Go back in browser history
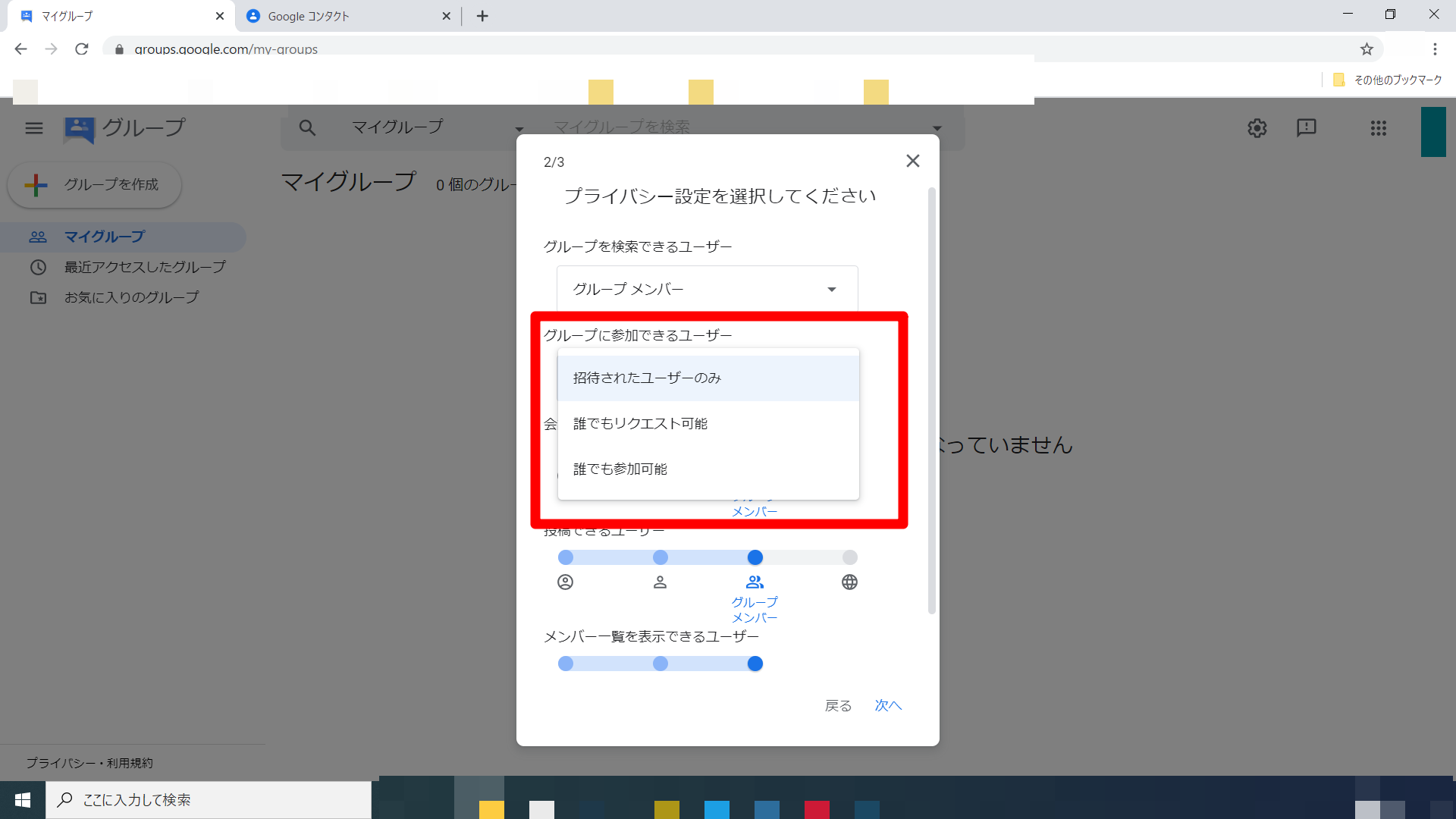This screenshot has height=819, width=1456. pos(20,49)
